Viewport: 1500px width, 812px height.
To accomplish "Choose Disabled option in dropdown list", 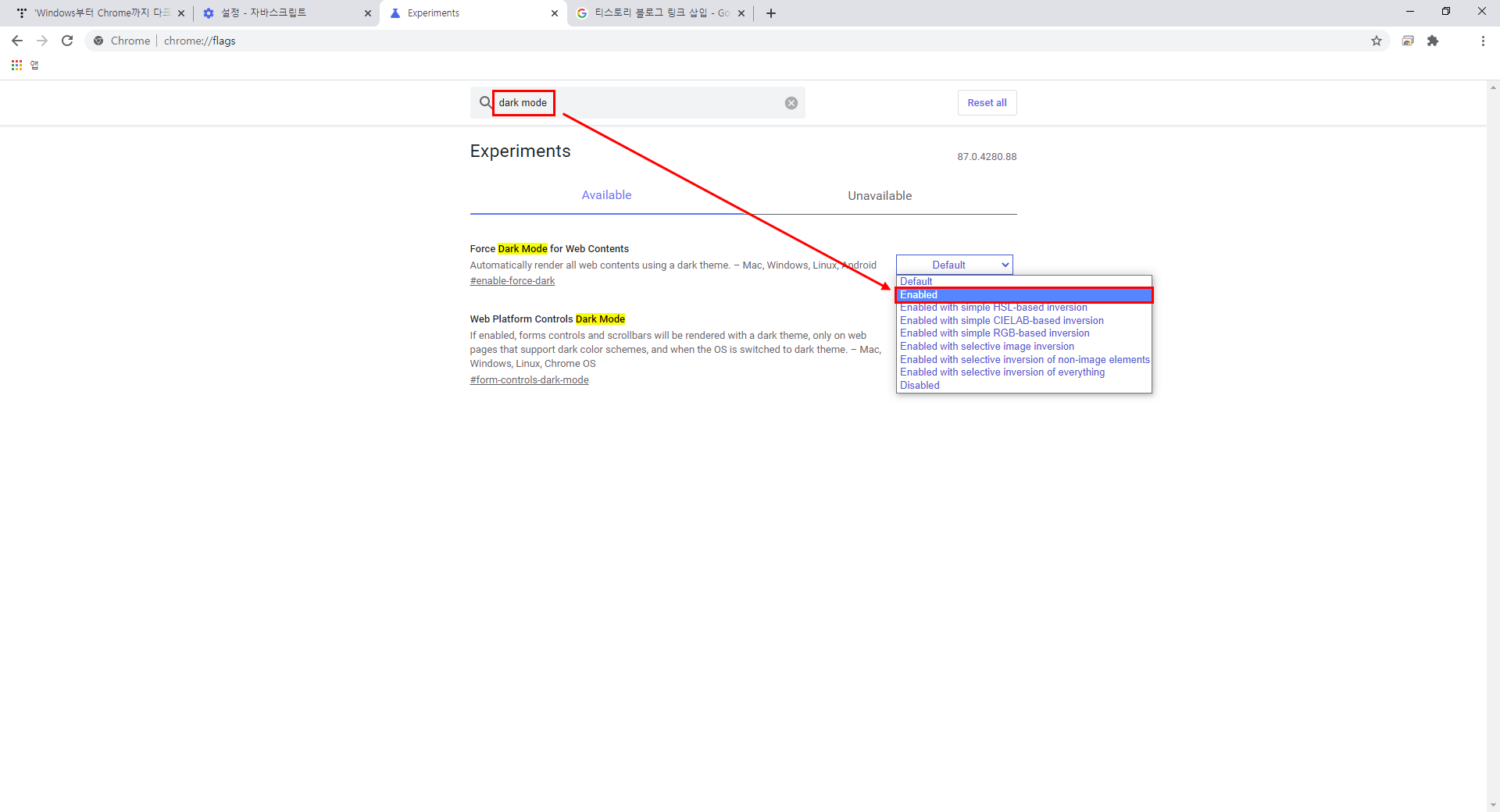I will coord(1023,386).
